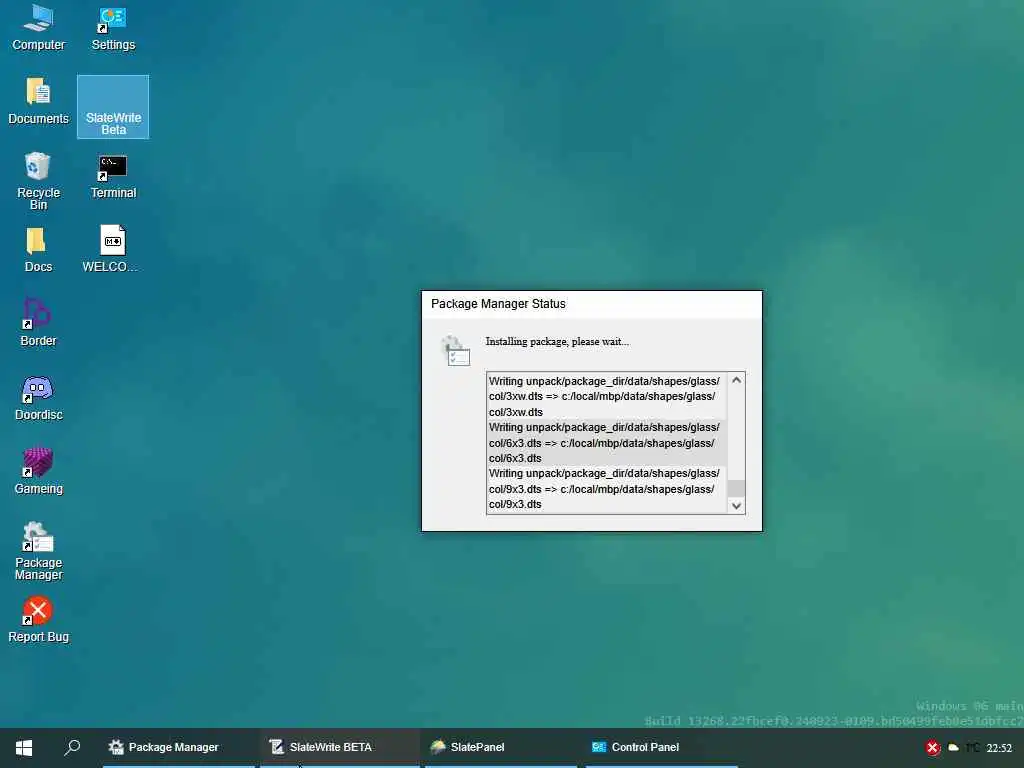The height and width of the screenshot is (768, 1024).
Task: Open the Computer desktop icon
Action: pos(39,27)
